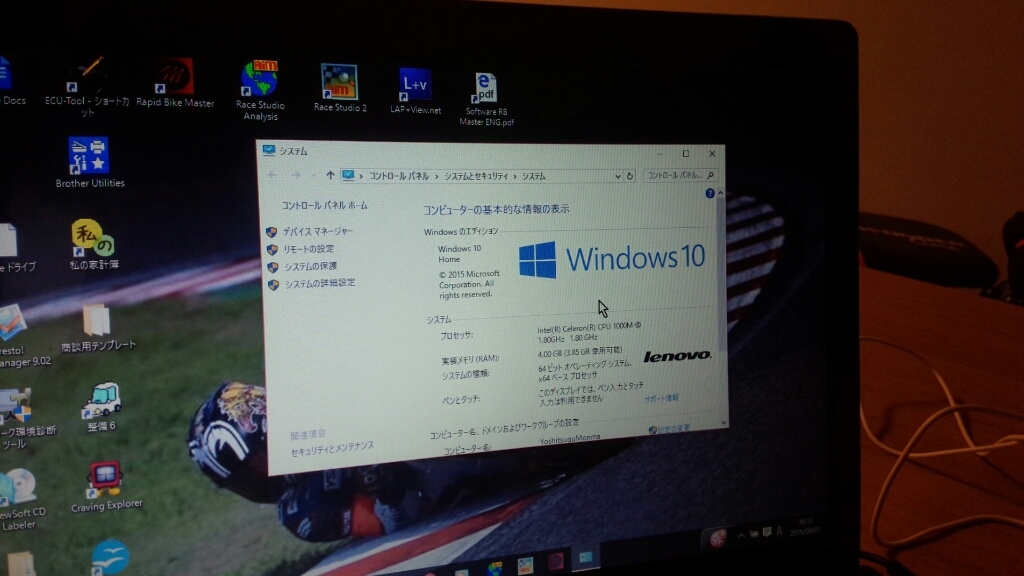
Task: Select システムとセキュリティ breadcrumb segment
Action: click(475, 176)
